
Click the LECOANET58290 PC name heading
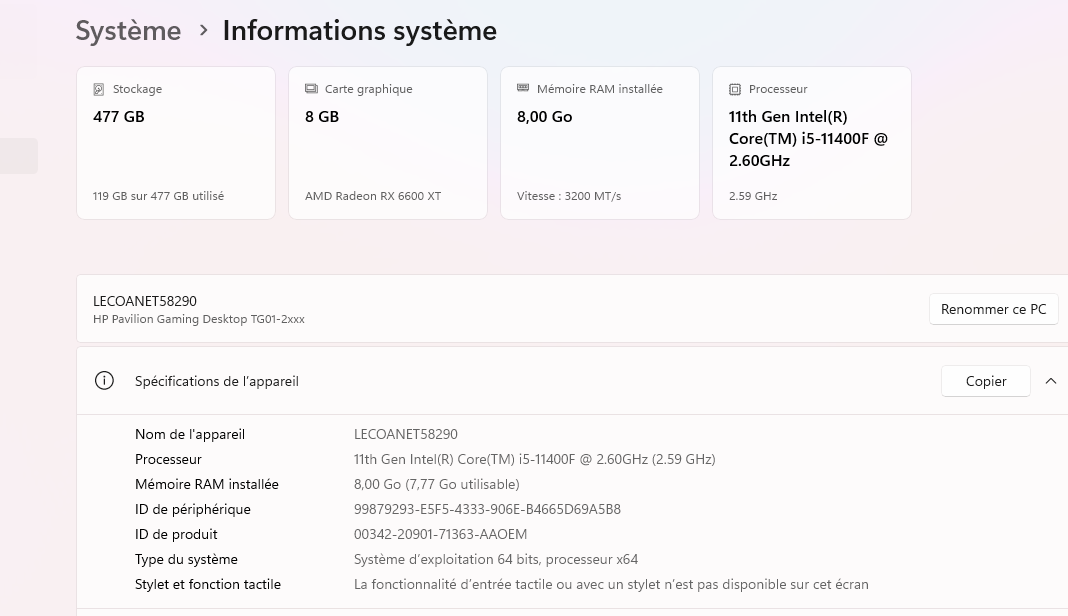click(x=144, y=301)
